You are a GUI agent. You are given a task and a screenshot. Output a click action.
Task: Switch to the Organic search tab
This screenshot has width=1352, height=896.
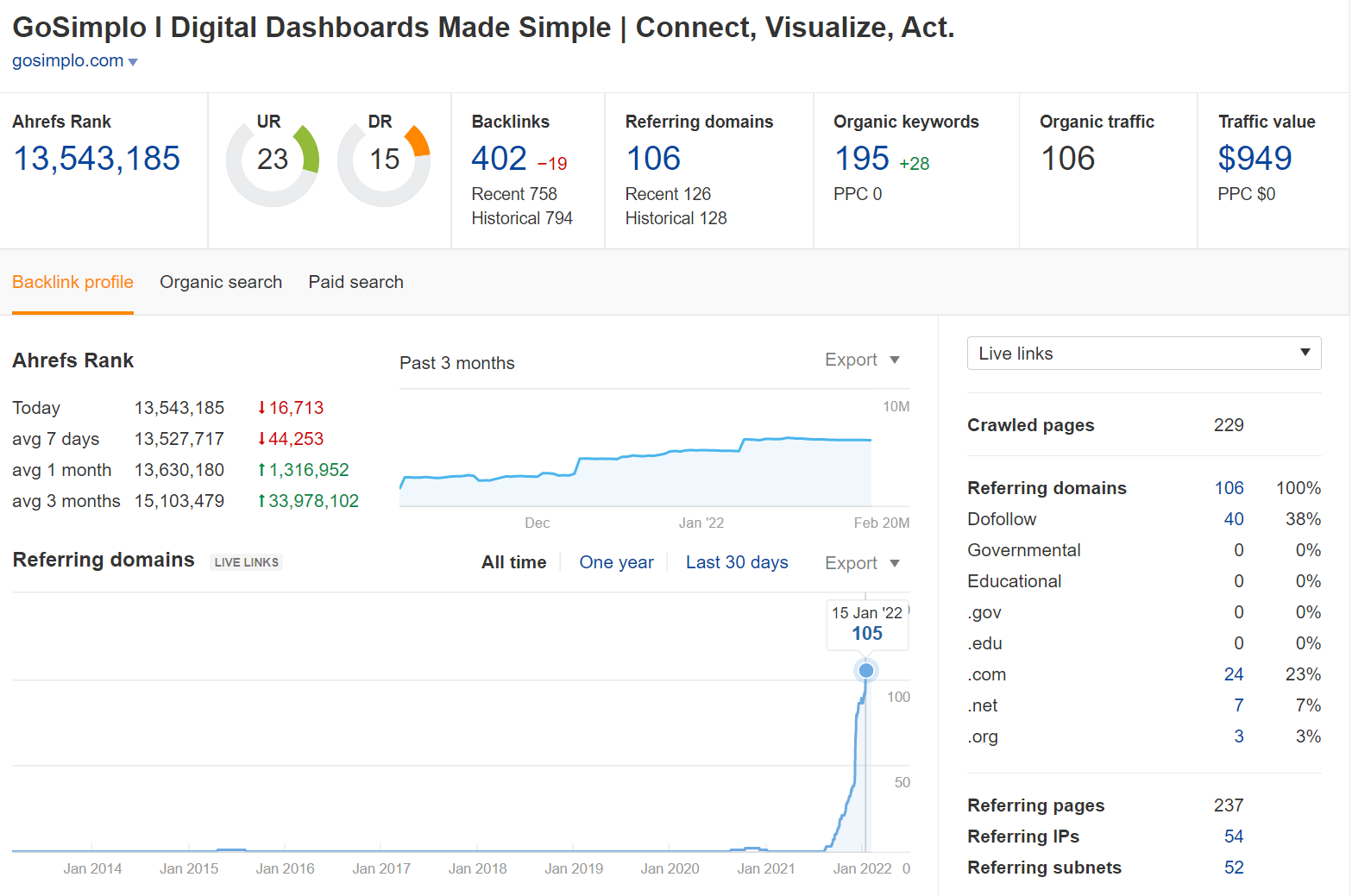pos(221,282)
